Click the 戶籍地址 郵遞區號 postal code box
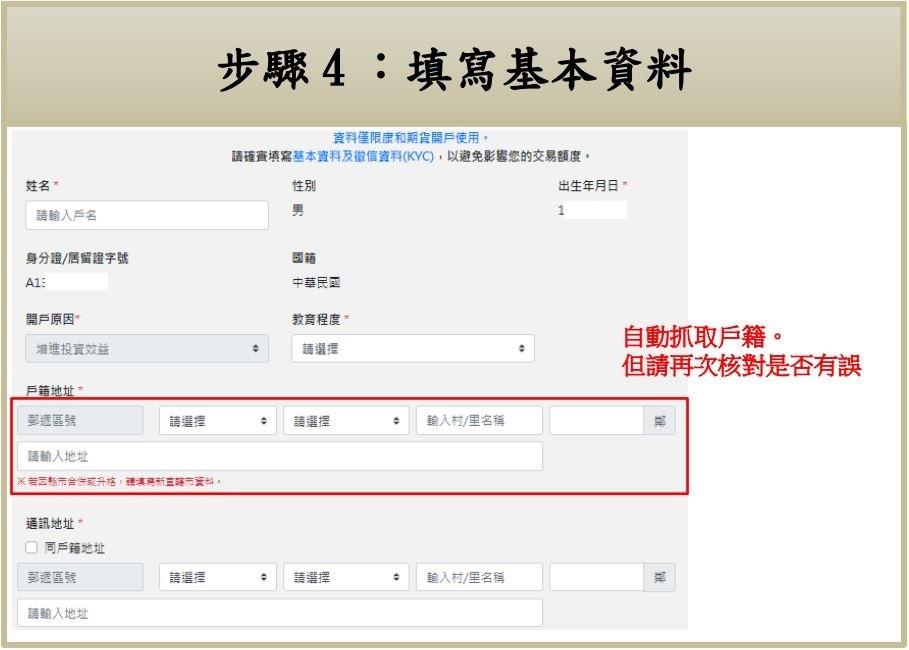Screen dimensions: 909x650 [x=80, y=421]
